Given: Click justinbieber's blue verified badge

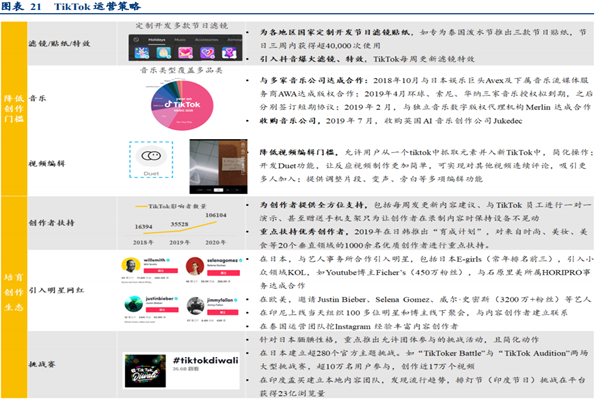Looking at the screenshot, I should click(176, 299).
